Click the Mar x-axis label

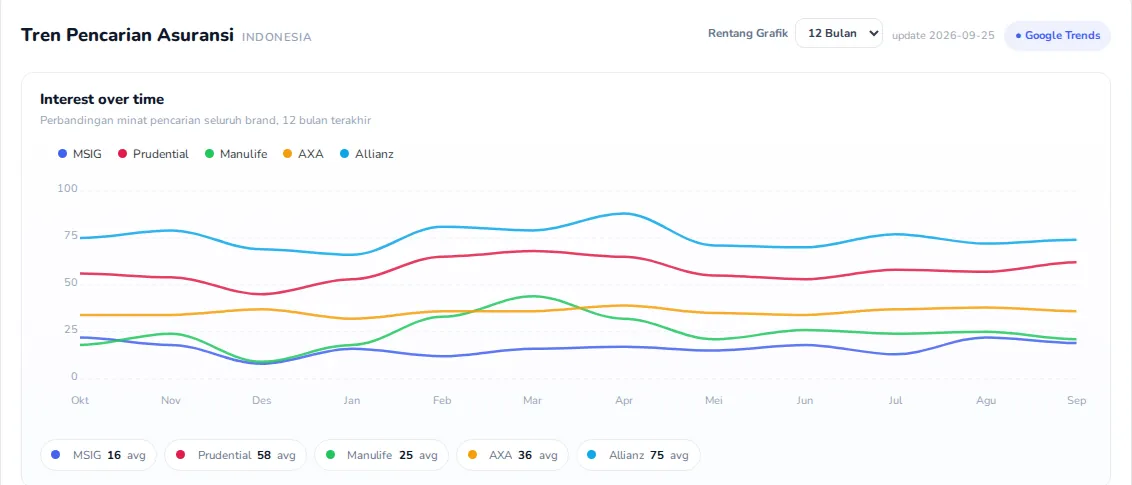533,401
